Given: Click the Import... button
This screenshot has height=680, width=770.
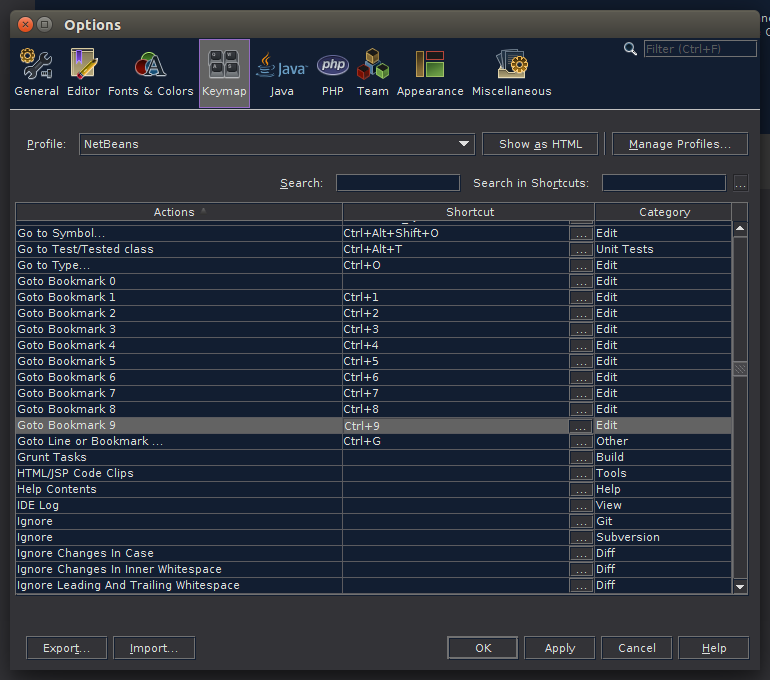Looking at the screenshot, I should 154,648.
